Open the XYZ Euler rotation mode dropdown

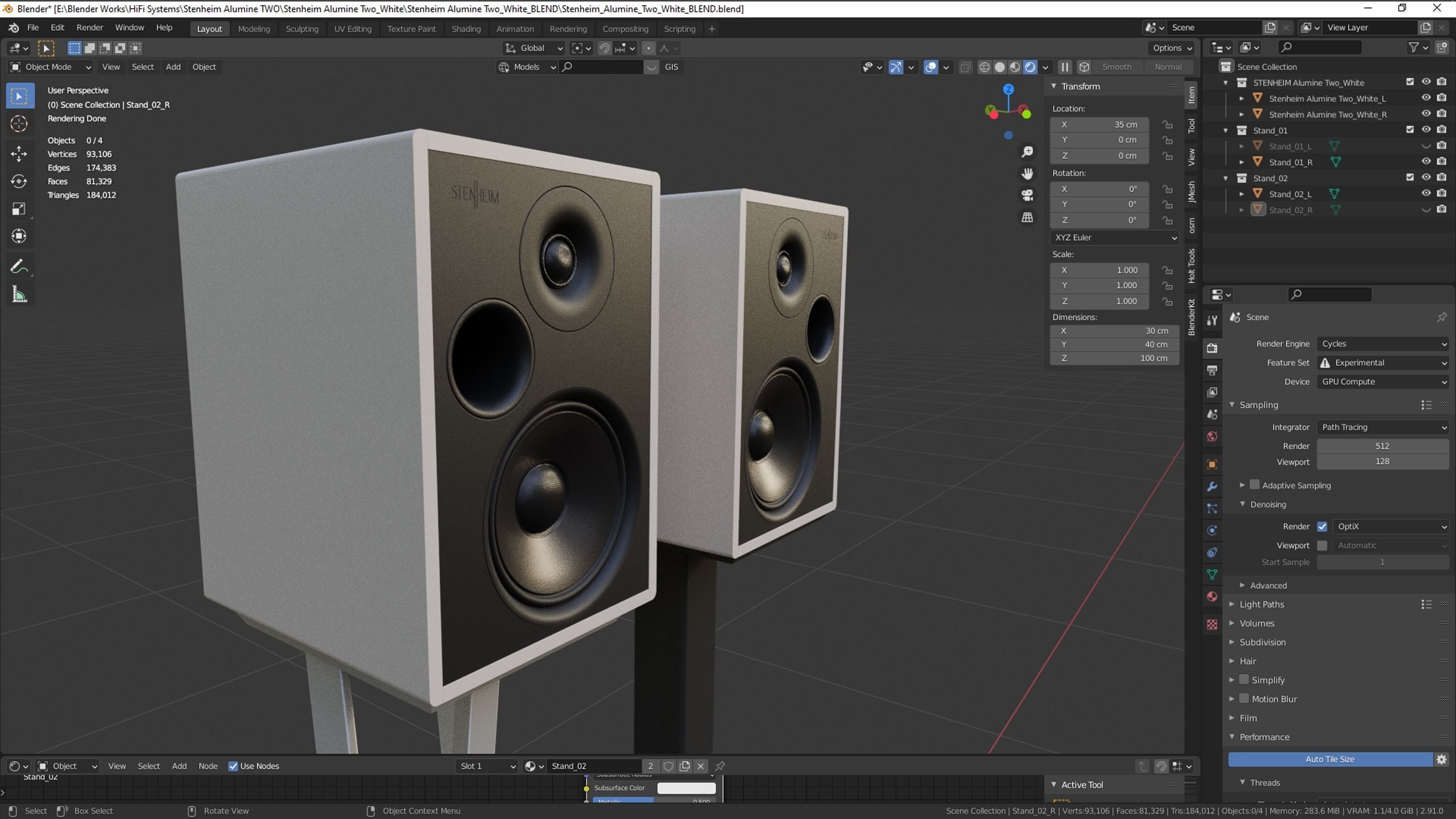[x=1114, y=238]
